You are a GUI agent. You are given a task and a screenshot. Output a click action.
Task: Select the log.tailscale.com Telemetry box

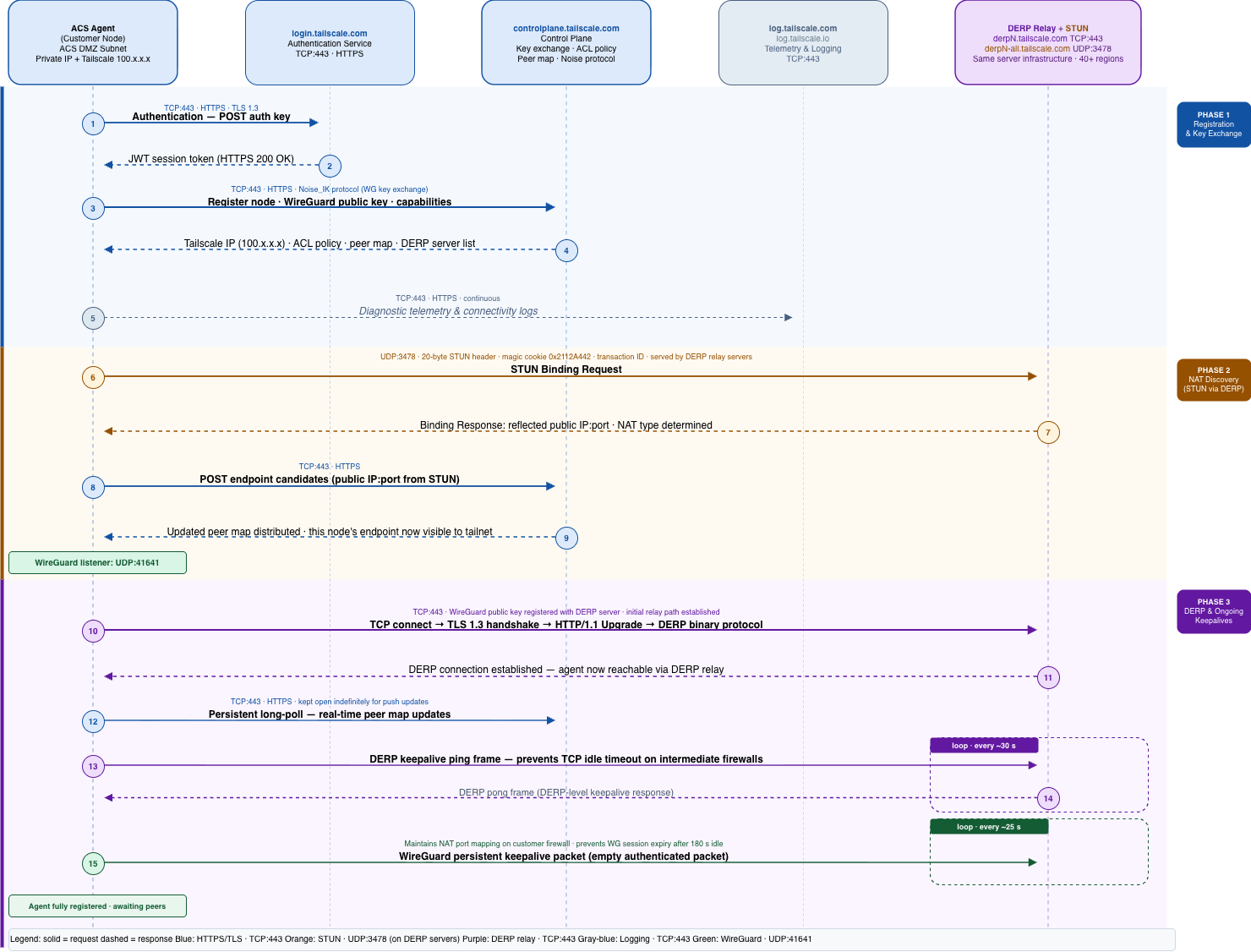click(803, 42)
